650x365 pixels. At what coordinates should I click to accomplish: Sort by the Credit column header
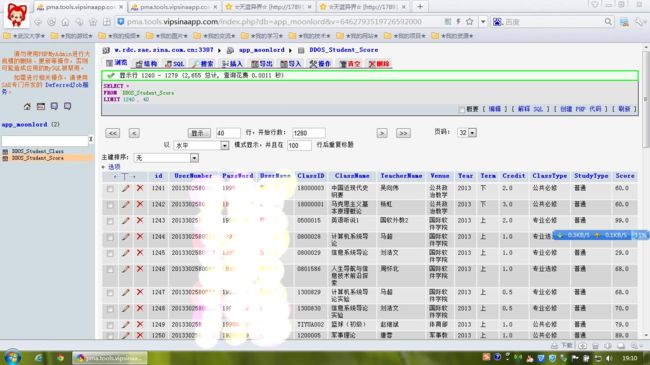point(514,176)
